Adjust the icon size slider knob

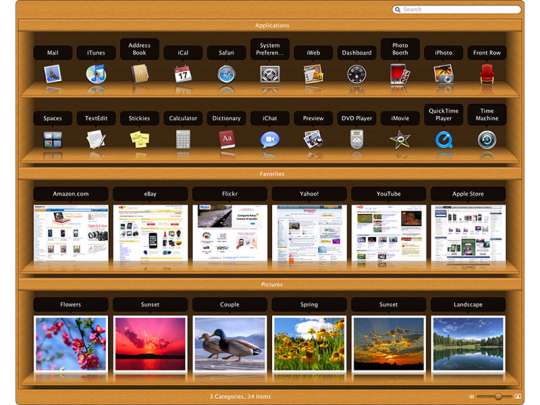click(x=498, y=396)
